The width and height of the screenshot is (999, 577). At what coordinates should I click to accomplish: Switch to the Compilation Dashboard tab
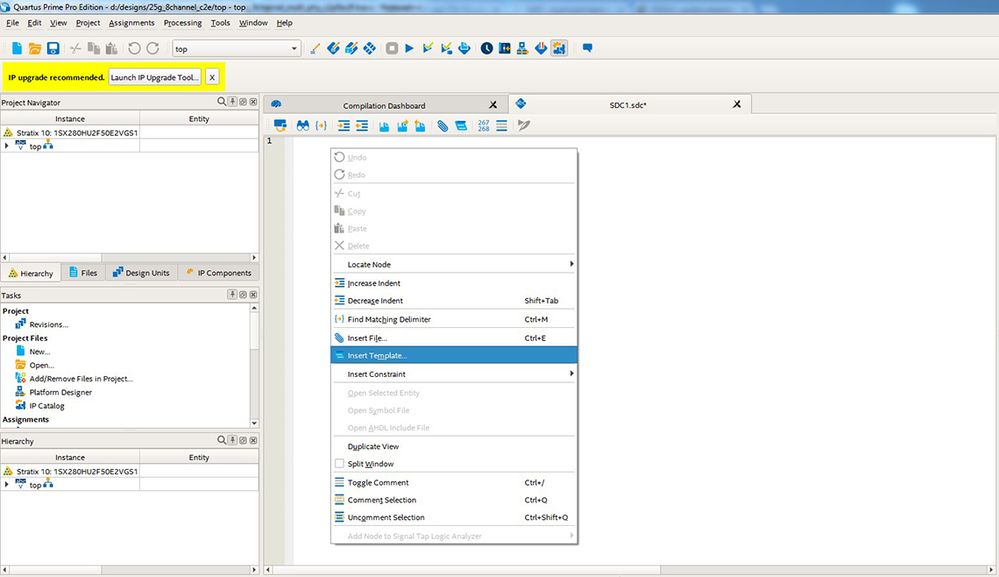384,104
